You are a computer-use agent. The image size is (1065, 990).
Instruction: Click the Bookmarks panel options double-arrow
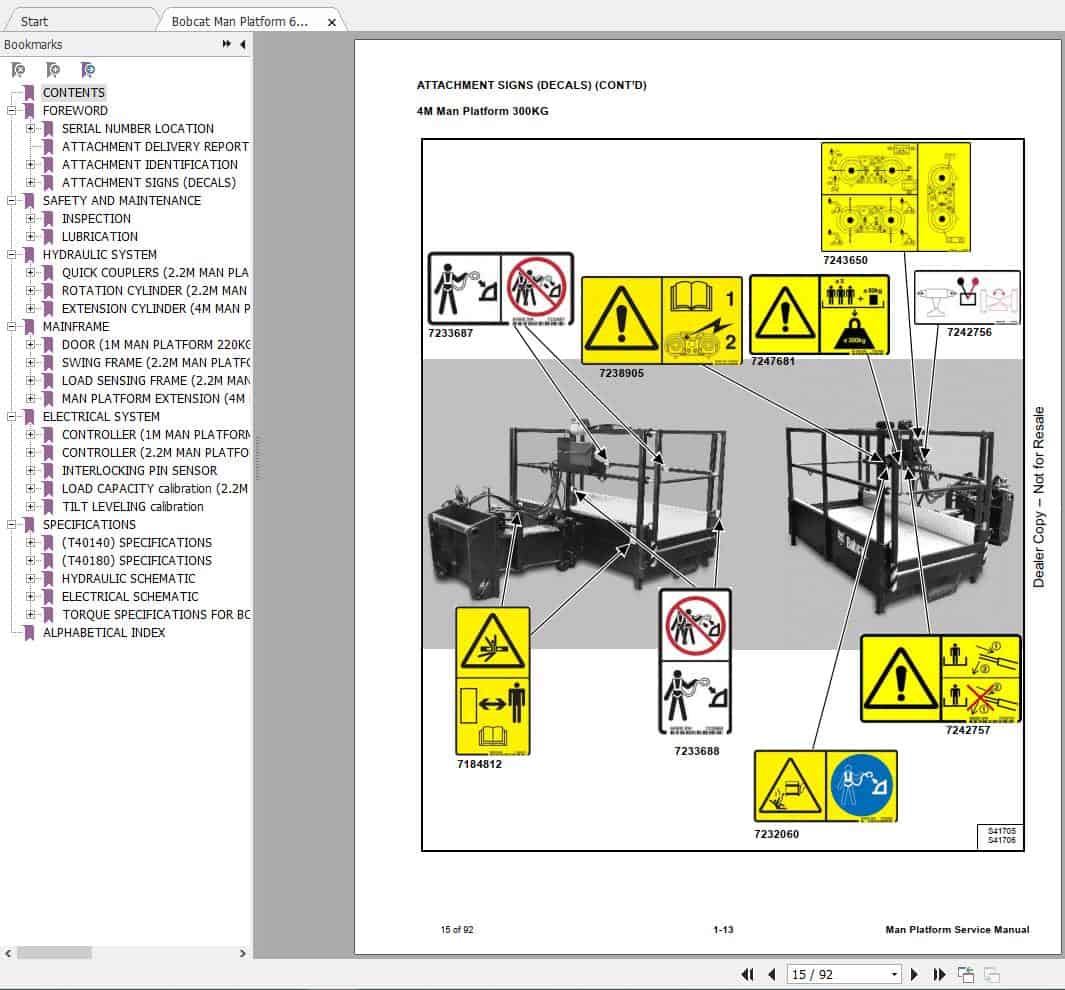click(x=228, y=44)
